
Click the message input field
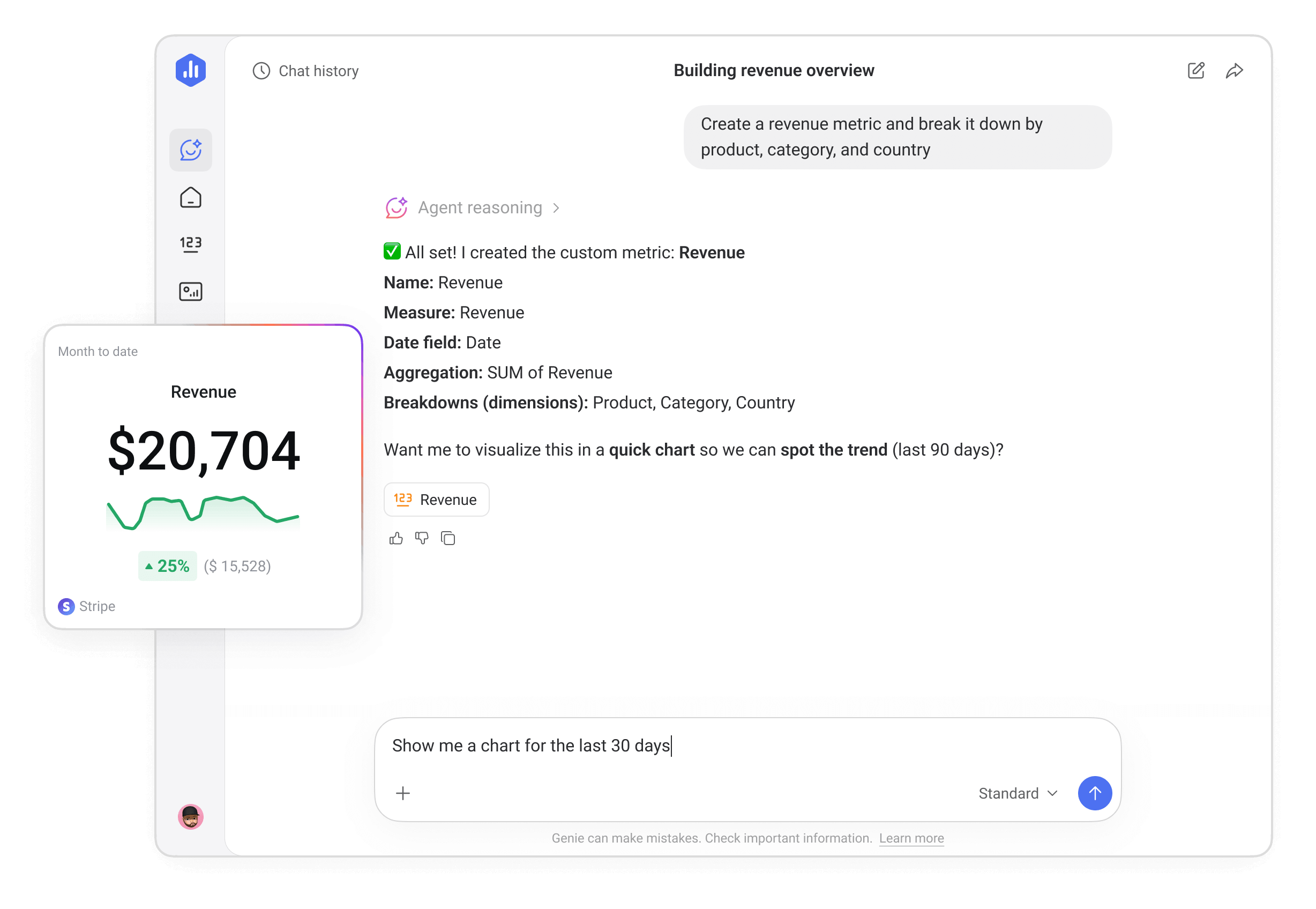(x=683, y=745)
